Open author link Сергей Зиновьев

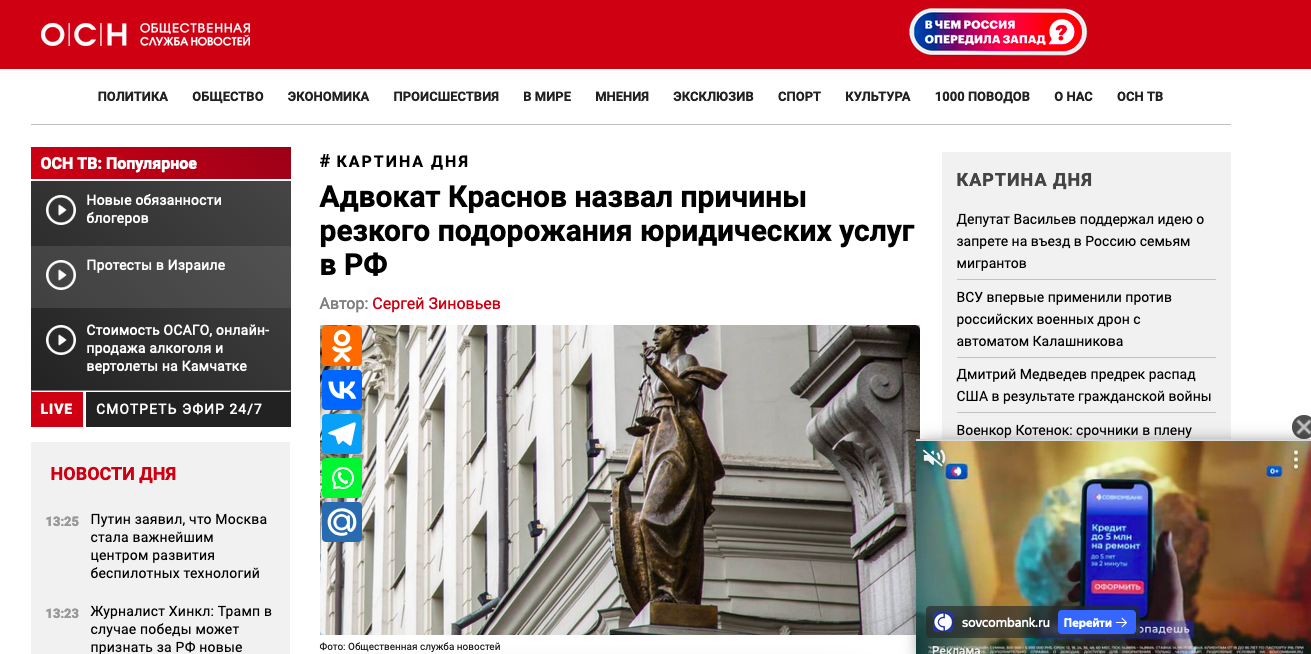point(436,303)
